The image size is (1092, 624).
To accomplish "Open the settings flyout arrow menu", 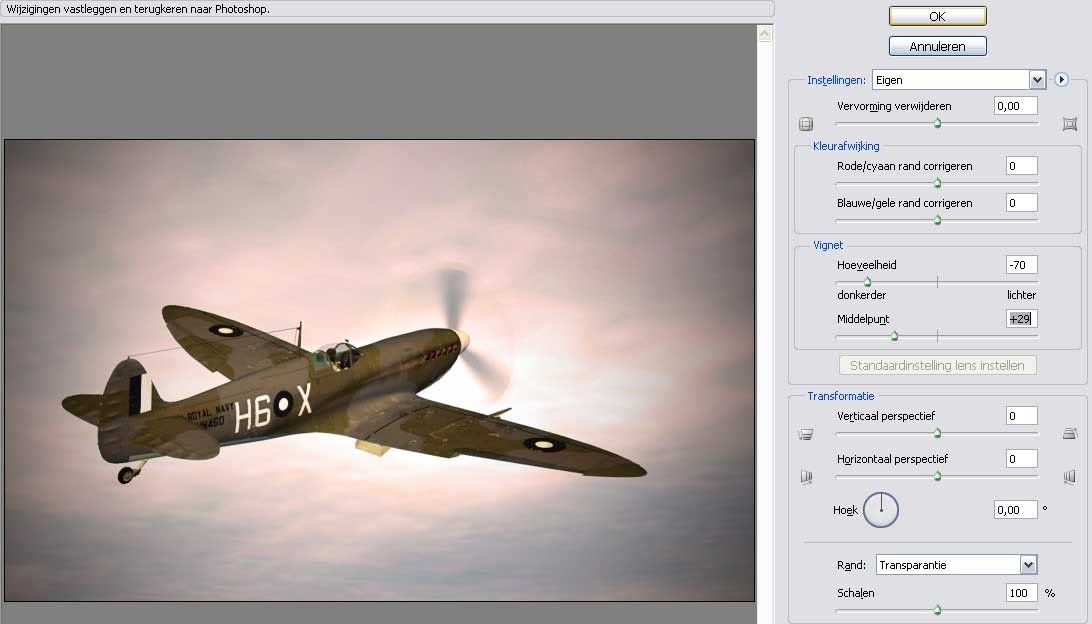I will [x=1061, y=79].
